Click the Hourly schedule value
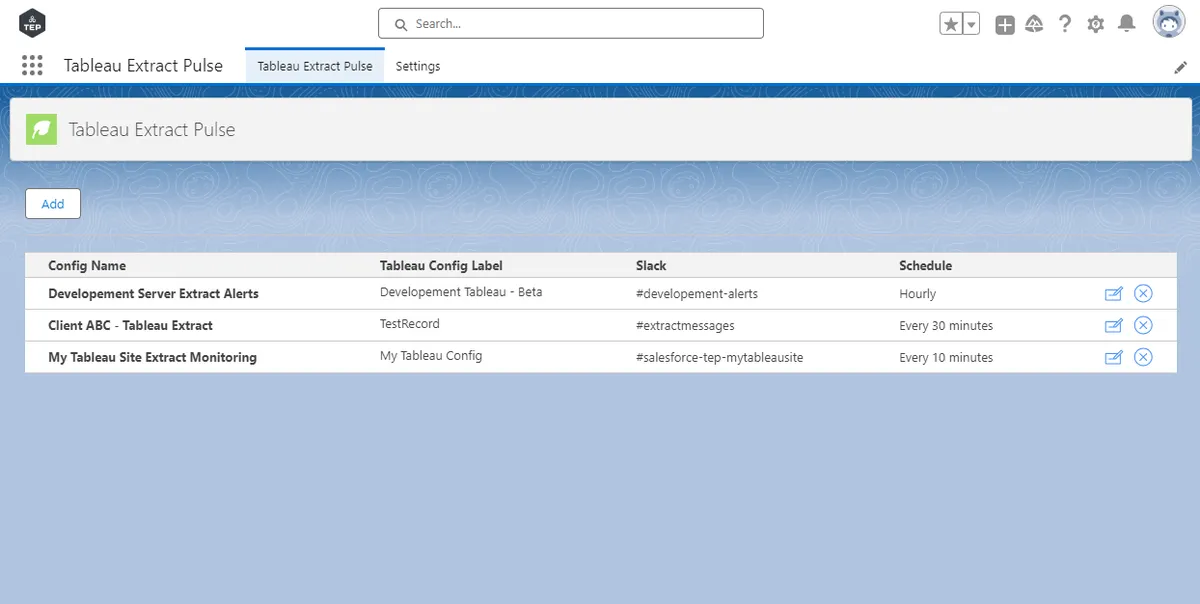This screenshot has width=1200, height=604. click(x=918, y=294)
